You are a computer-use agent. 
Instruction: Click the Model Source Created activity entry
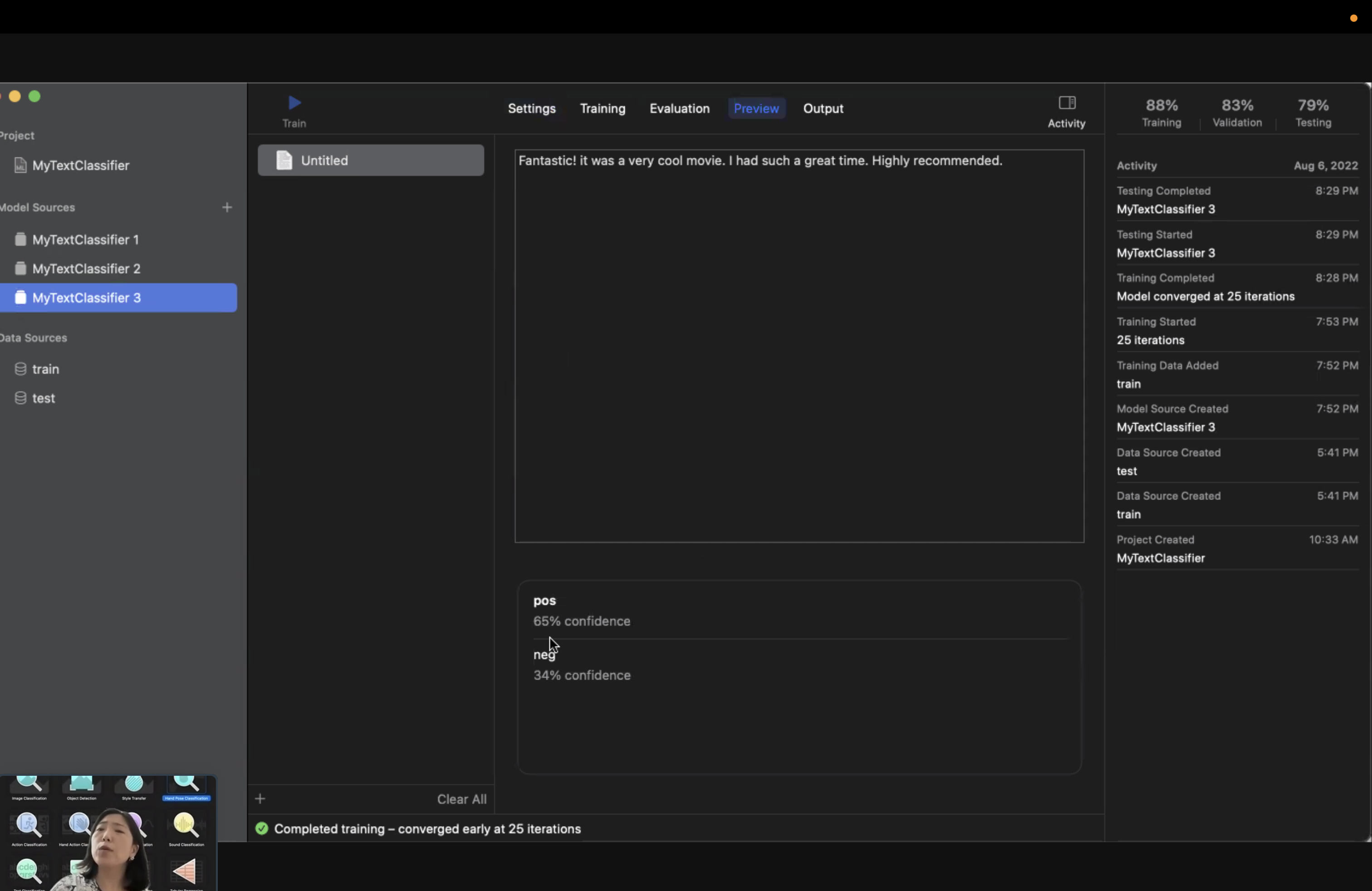[x=1237, y=418]
